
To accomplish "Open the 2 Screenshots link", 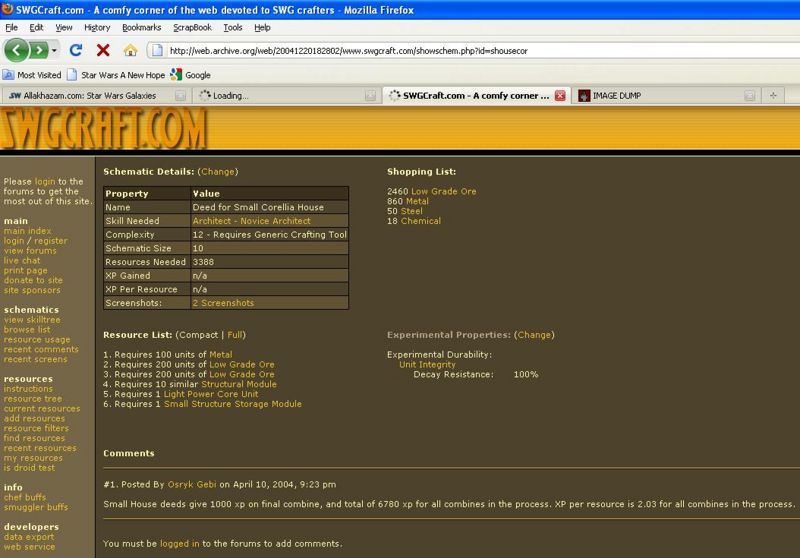I will (x=223, y=303).
